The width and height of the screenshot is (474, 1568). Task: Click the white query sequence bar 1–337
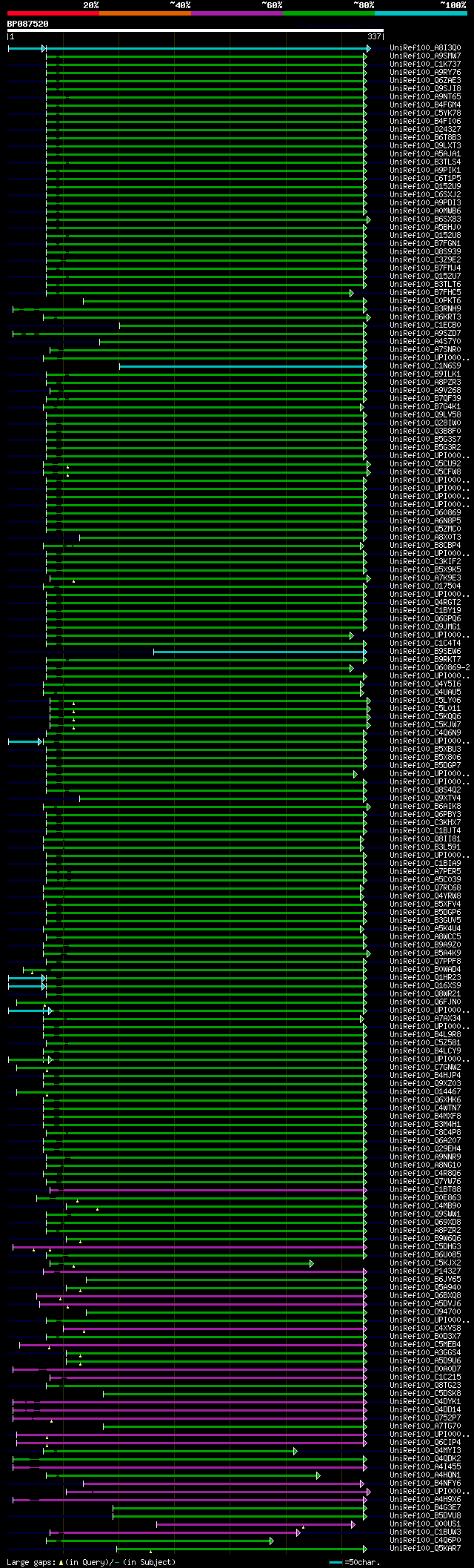[x=196, y=31]
